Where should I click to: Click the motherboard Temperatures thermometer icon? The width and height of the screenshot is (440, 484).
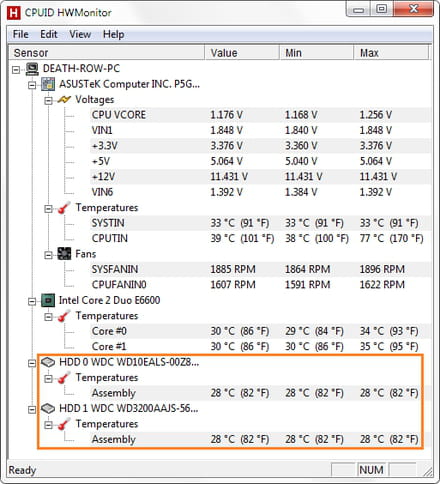coord(64,208)
